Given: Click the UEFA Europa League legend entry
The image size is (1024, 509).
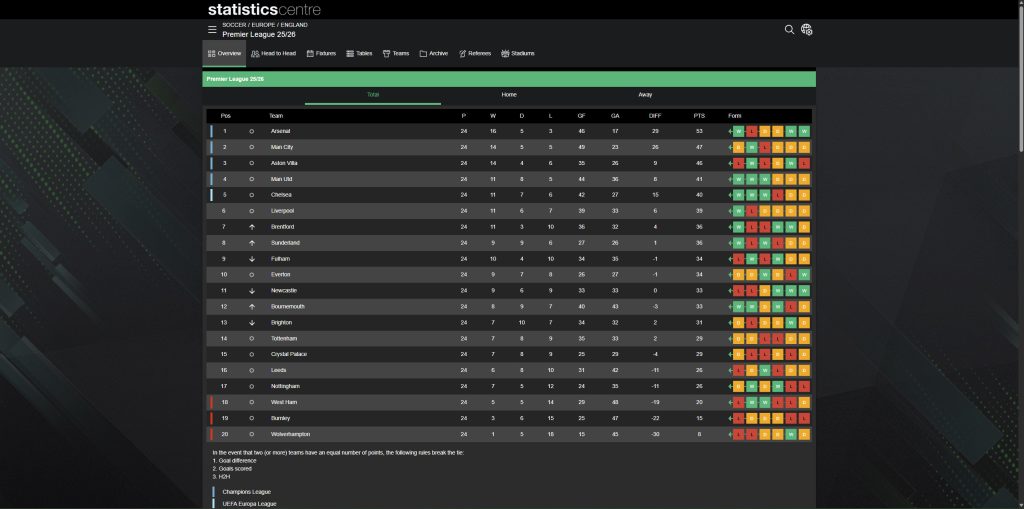Looking at the screenshot, I should click(249, 504).
